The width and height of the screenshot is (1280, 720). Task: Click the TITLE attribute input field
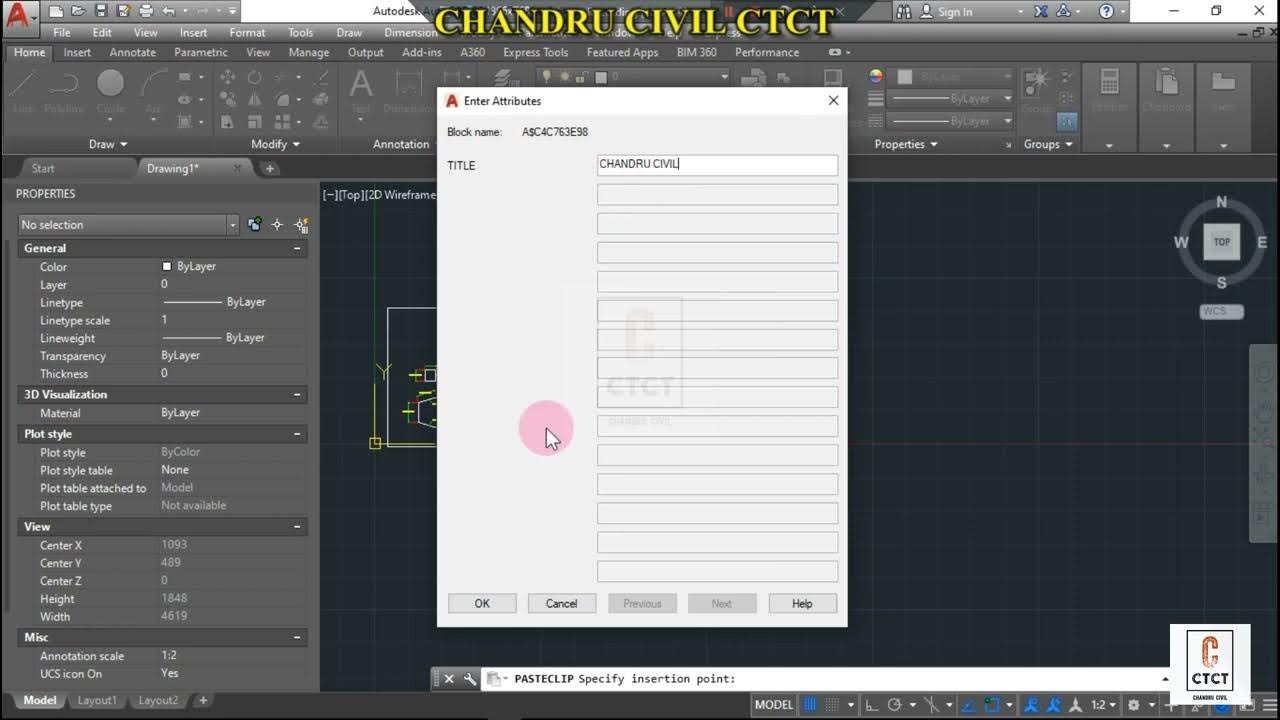pos(717,165)
